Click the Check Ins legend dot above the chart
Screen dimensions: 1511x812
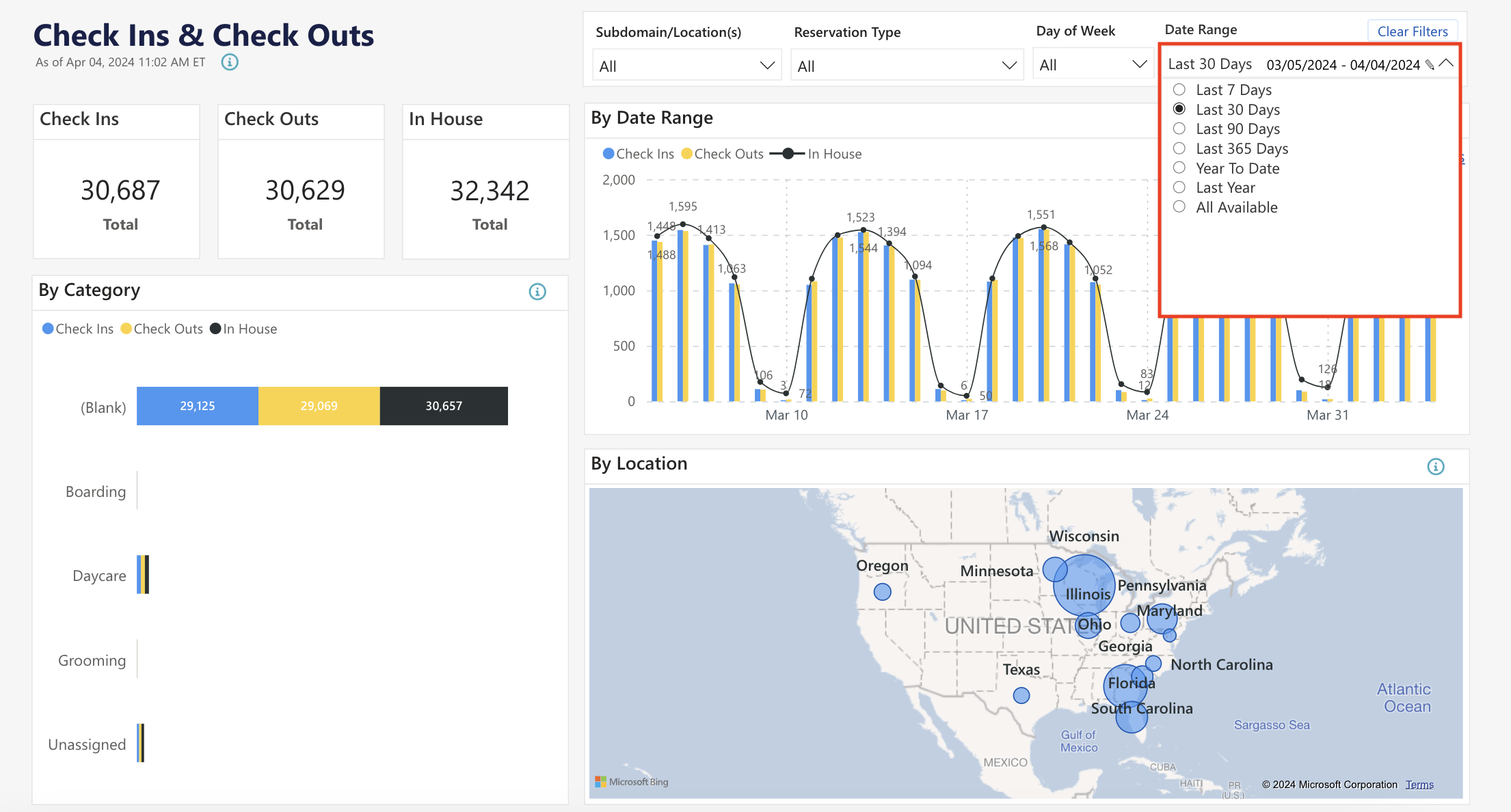click(x=609, y=153)
